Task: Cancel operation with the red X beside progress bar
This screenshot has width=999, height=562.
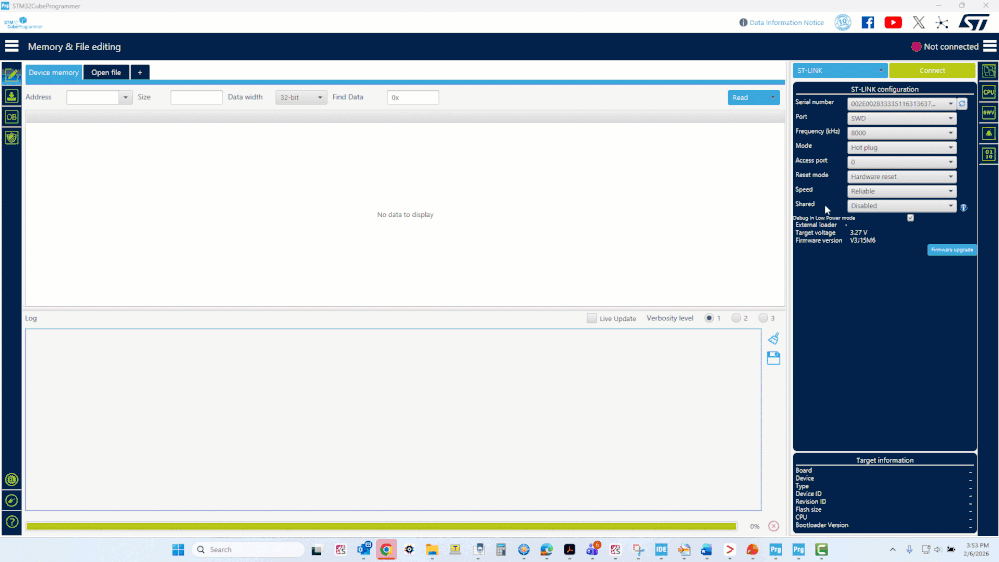Action: coord(773,526)
